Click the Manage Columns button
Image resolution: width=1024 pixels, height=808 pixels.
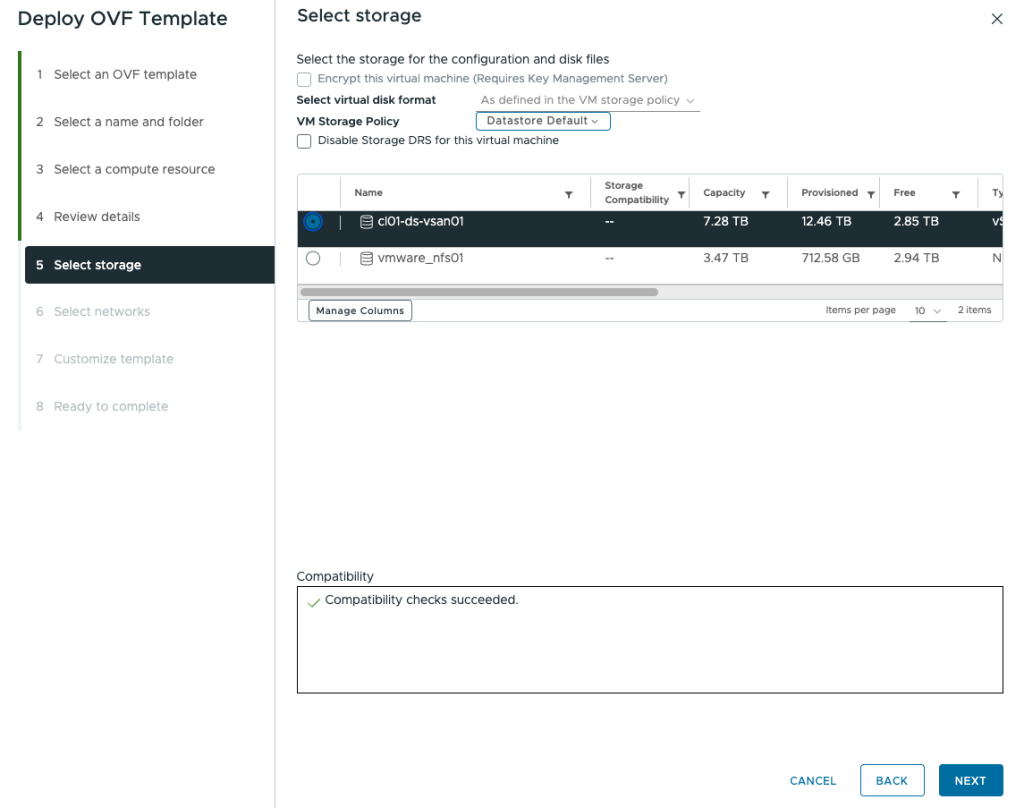(x=360, y=311)
